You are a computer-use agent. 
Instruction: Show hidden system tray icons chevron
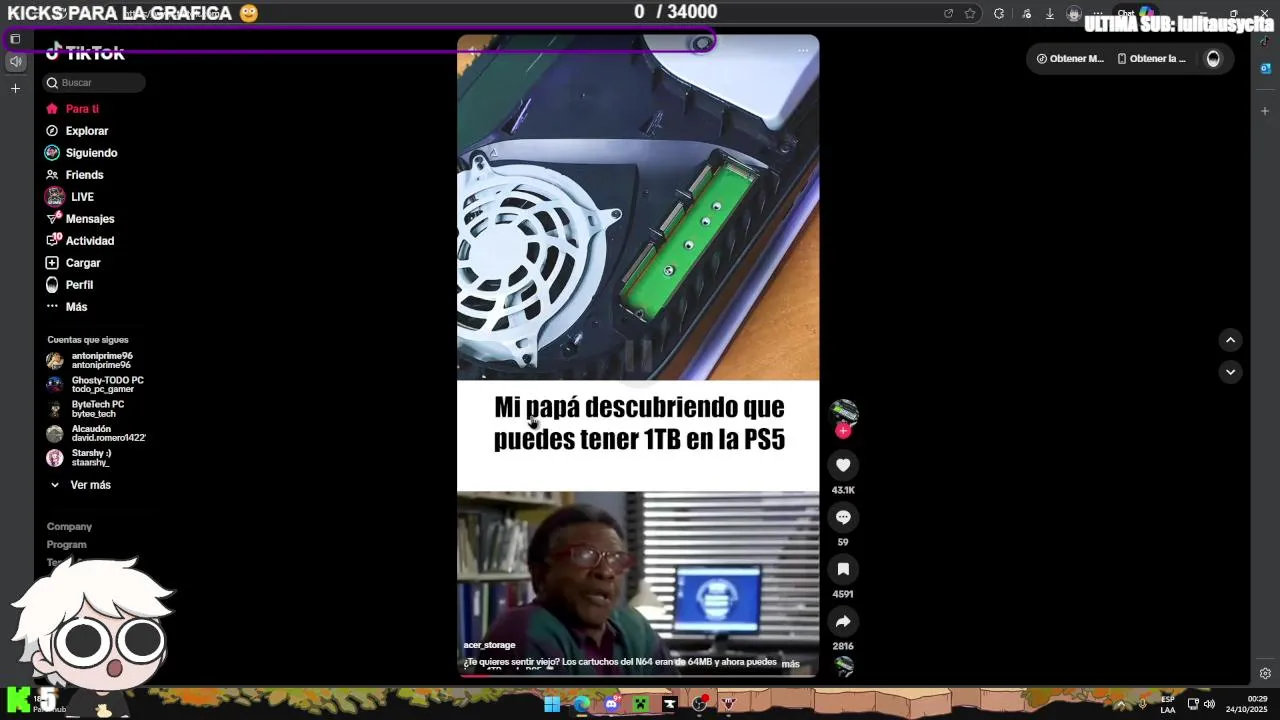tap(1120, 704)
